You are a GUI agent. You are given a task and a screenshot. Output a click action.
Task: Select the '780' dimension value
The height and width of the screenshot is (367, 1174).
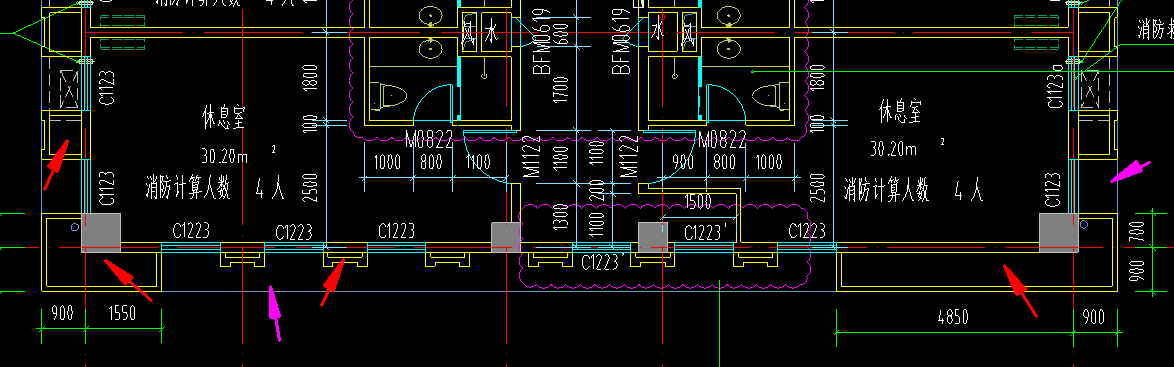coord(1137,231)
